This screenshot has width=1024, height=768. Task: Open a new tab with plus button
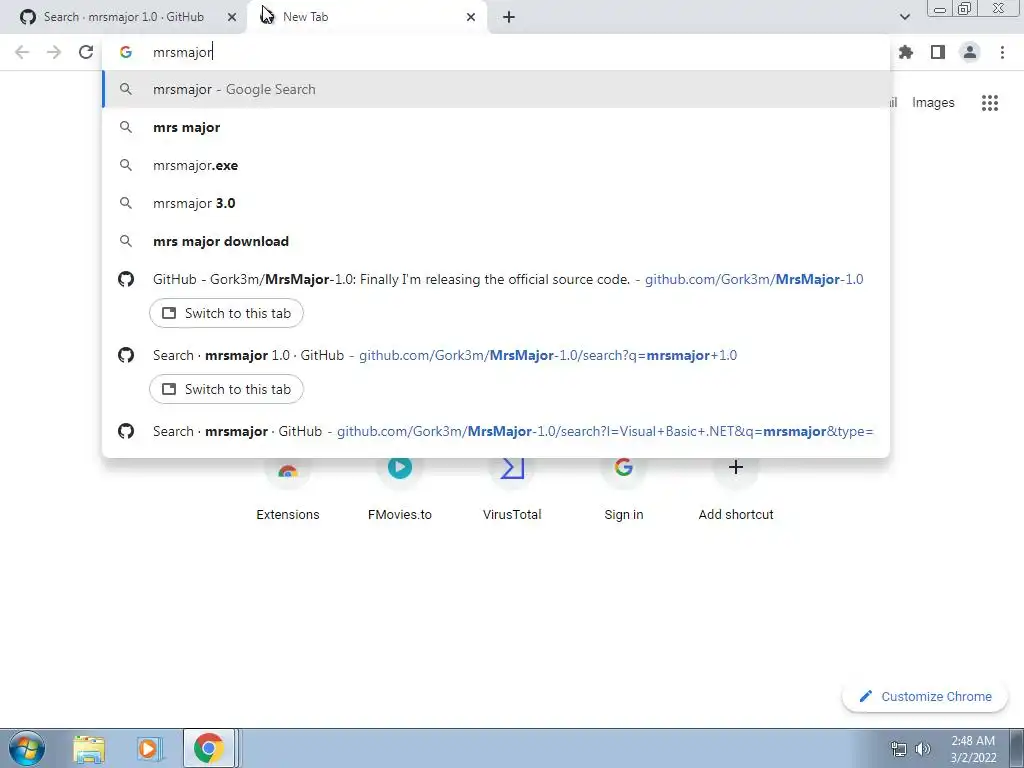tap(509, 17)
